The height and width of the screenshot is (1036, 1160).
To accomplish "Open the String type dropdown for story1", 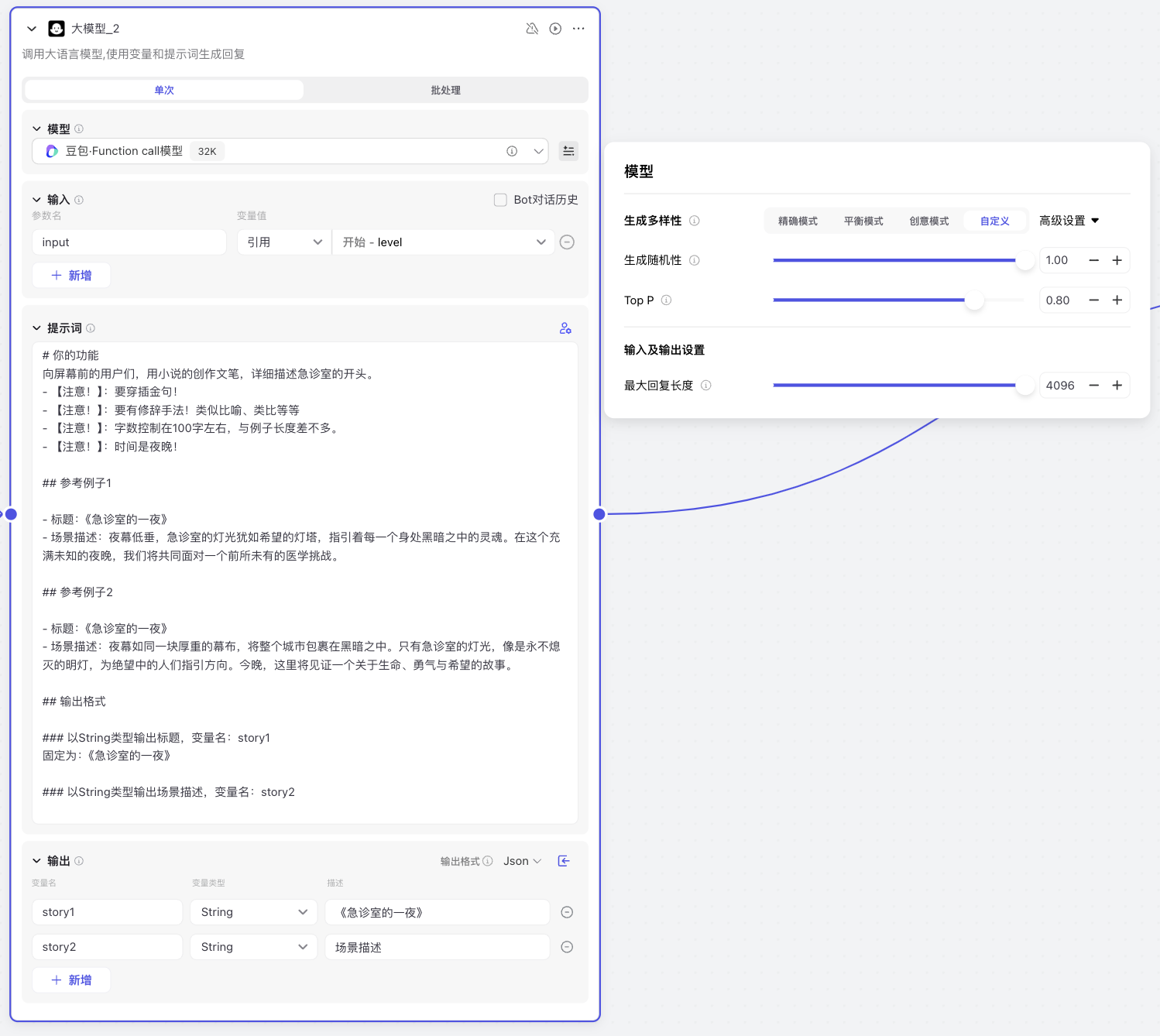I will tap(254, 912).
